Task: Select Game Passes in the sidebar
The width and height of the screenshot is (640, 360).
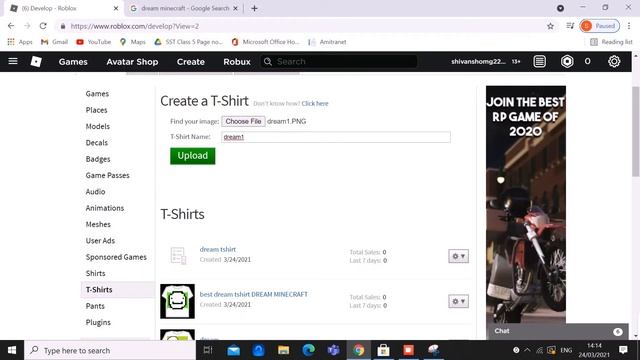Action: click(x=107, y=175)
